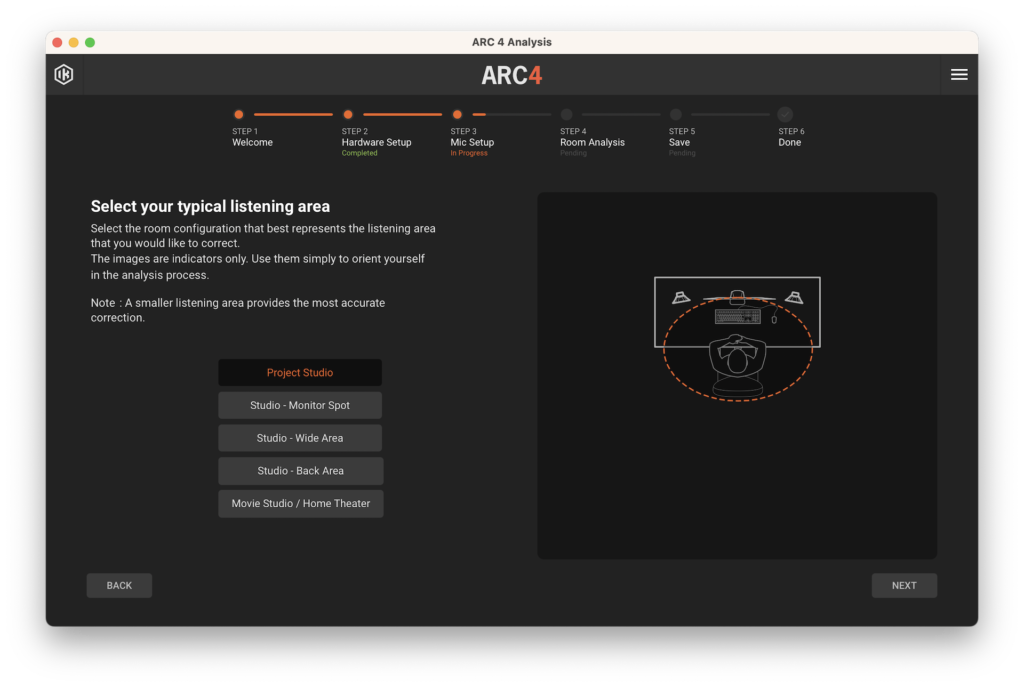1024x687 pixels.
Task: Click the keyboard in the room diagram
Action: [x=737, y=317]
